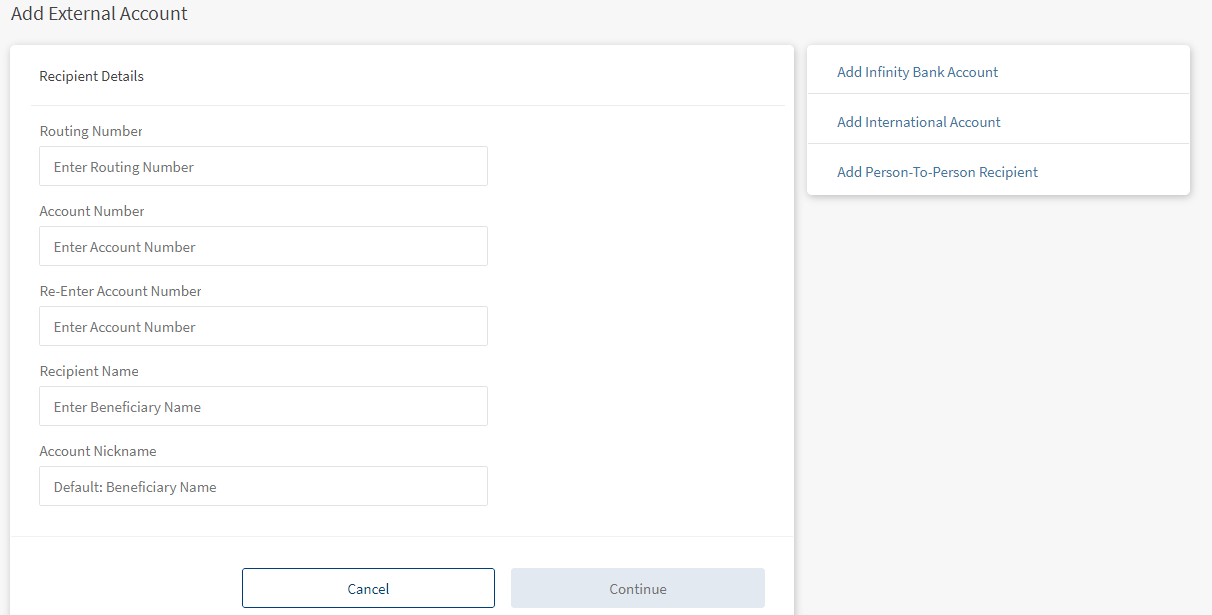This screenshot has width=1212, height=615.
Task: Focus the first Account Number text box
Action: 263,246
